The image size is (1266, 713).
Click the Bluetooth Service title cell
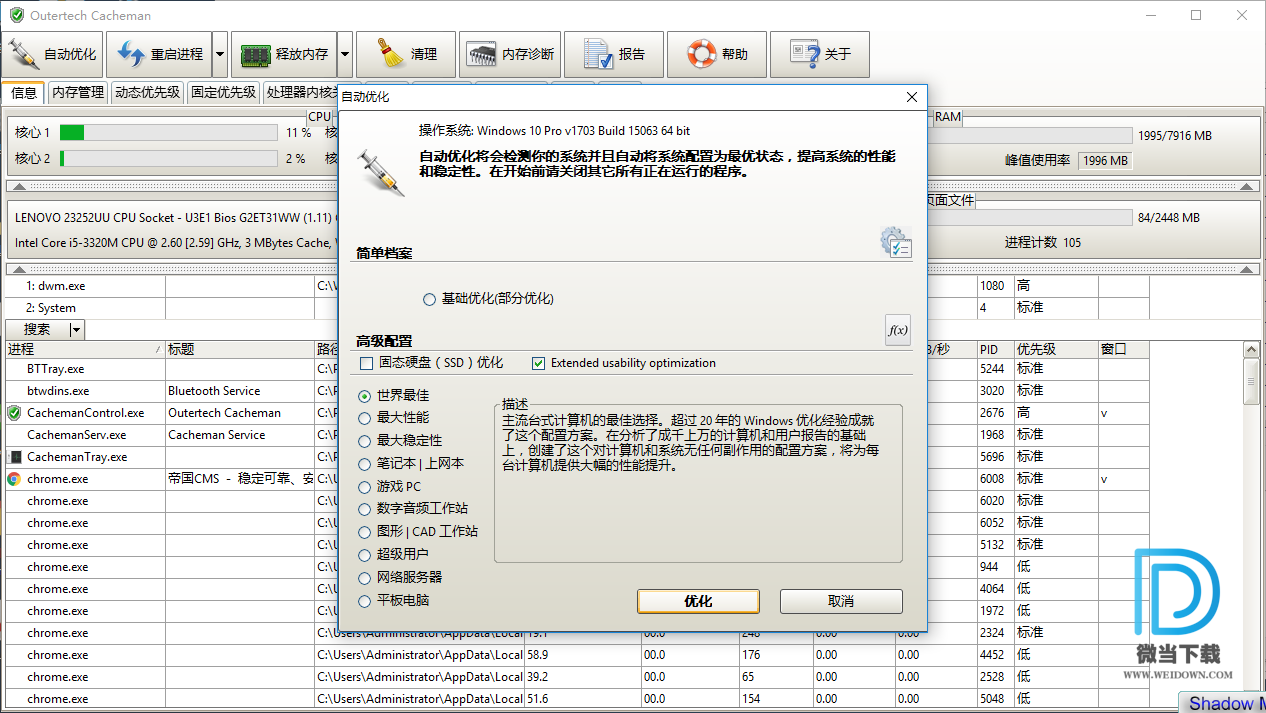pos(240,391)
